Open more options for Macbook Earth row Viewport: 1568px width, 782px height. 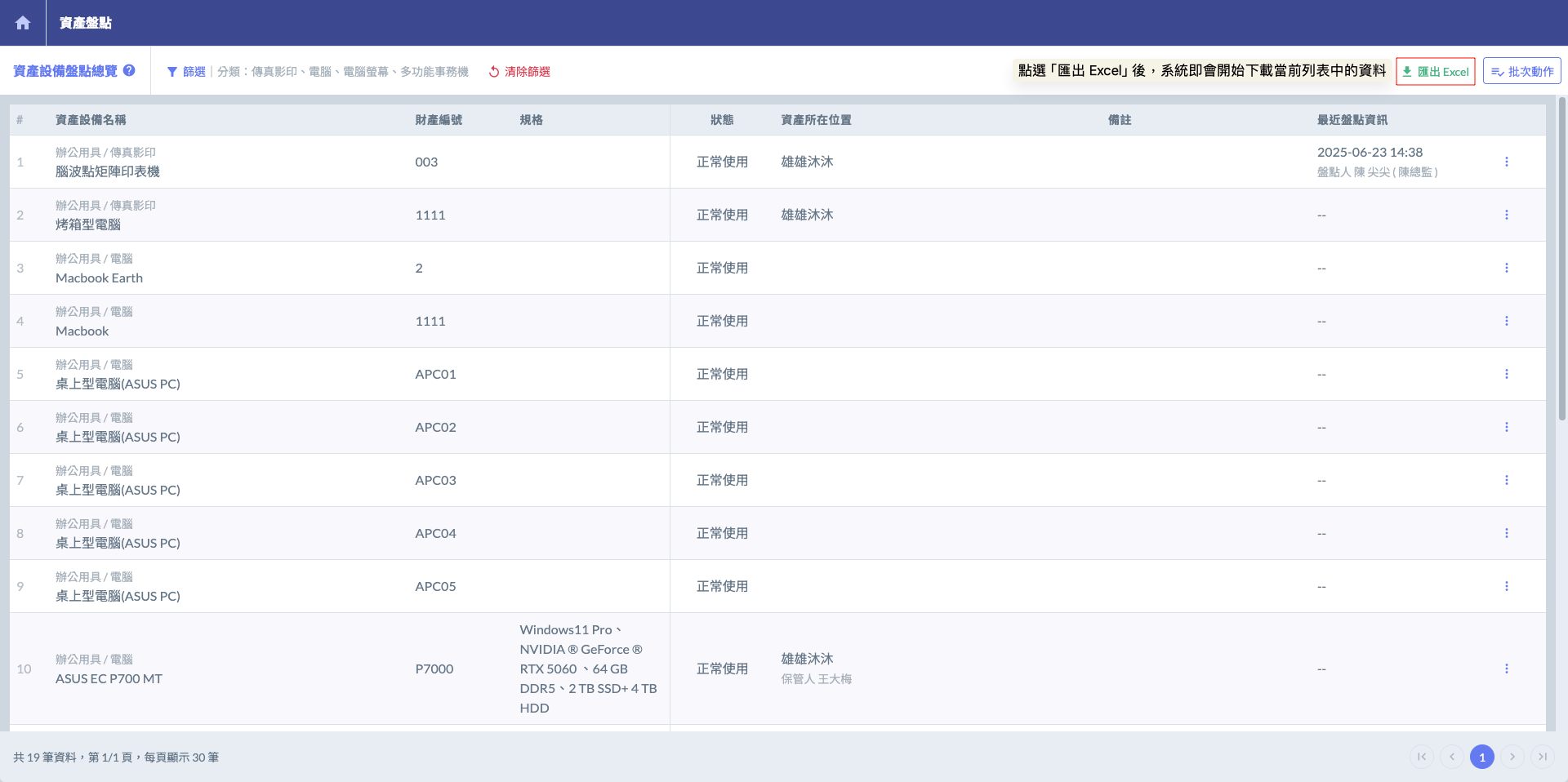click(1507, 268)
